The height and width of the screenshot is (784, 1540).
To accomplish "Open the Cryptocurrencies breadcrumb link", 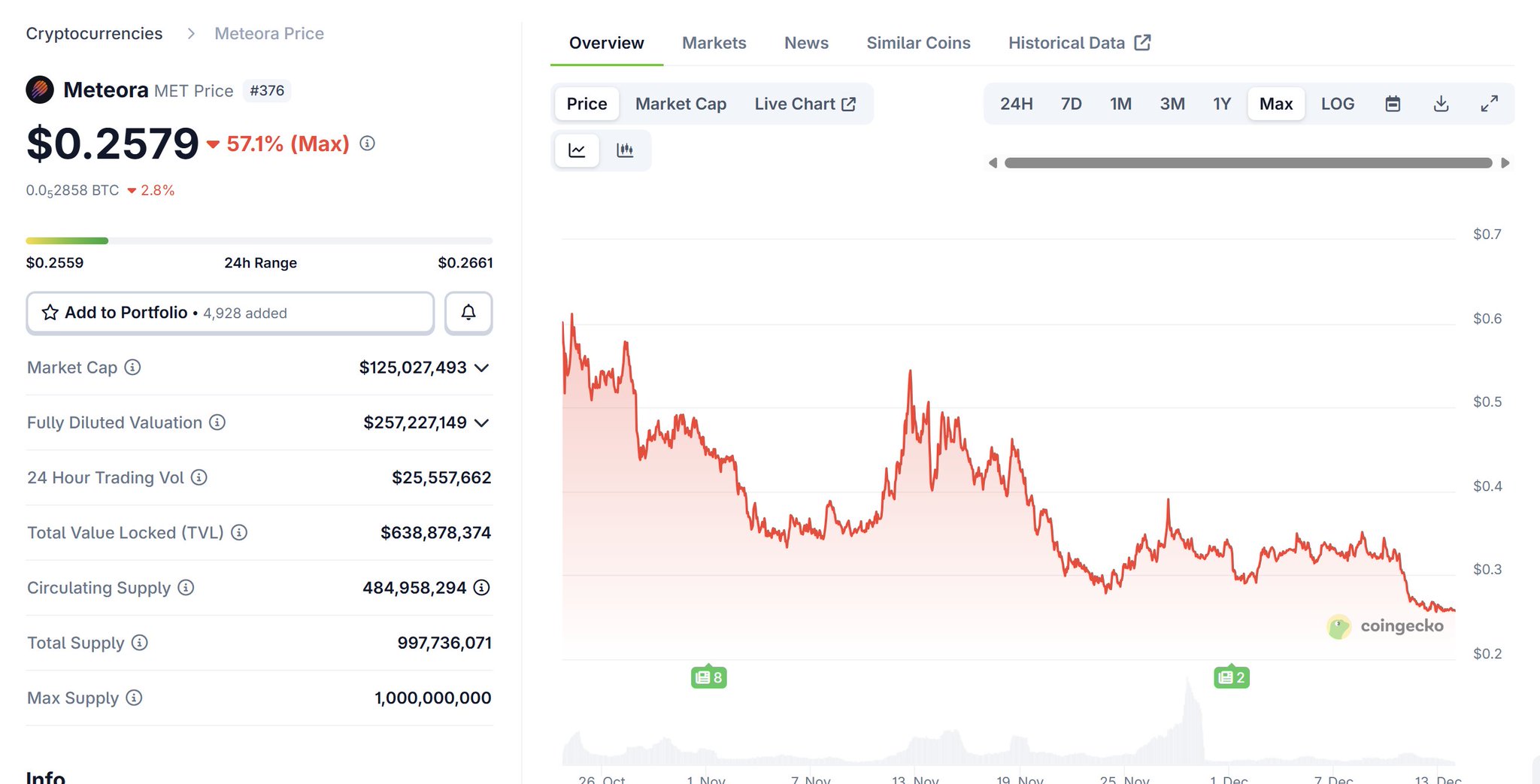I will click(94, 34).
